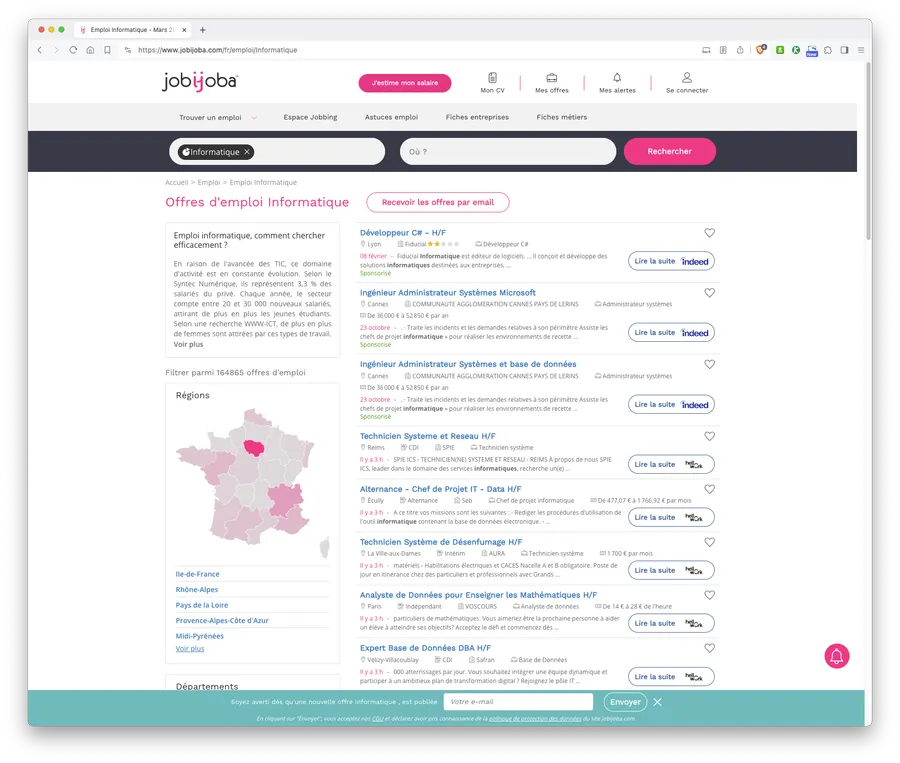Open Expert Base de Données DBA title
This screenshot has width=900, height=763.
(425, 648)
